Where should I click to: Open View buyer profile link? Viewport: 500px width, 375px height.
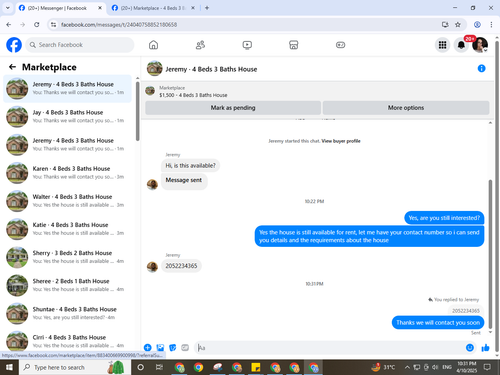[x=341, y=141]
